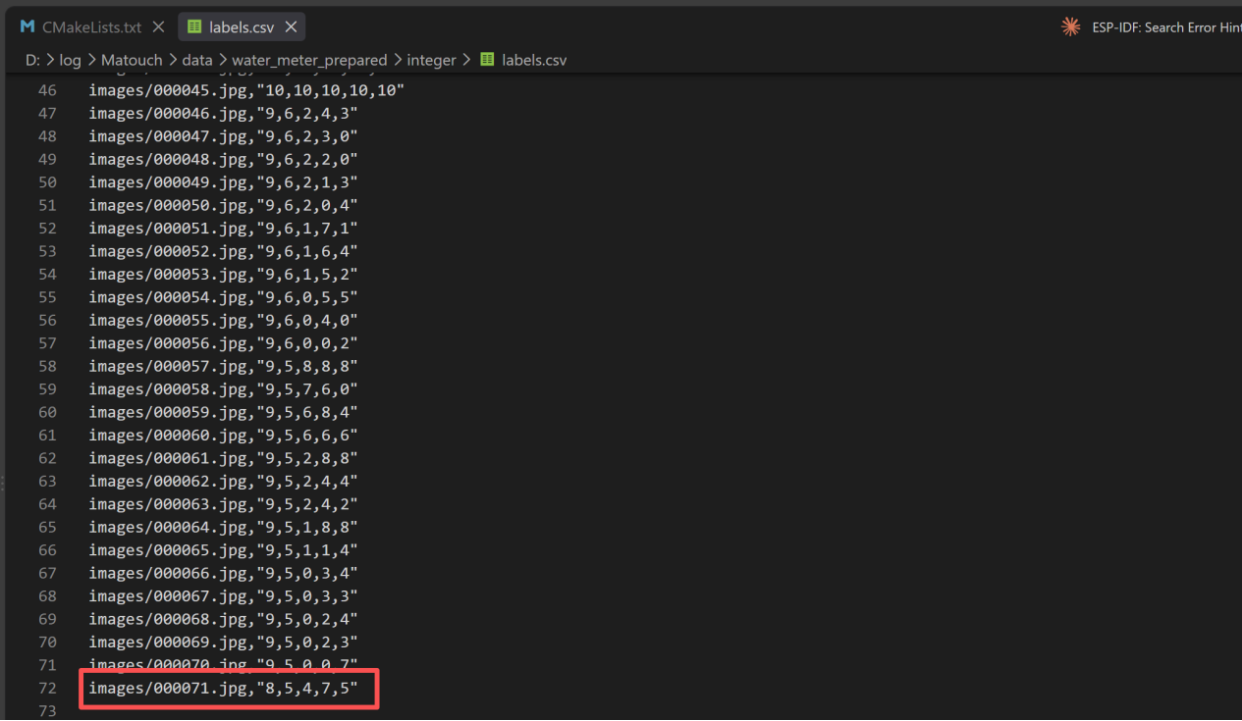
Task: Place cursor on images/000067.jpg line
Action: click(x=223, y=596)
